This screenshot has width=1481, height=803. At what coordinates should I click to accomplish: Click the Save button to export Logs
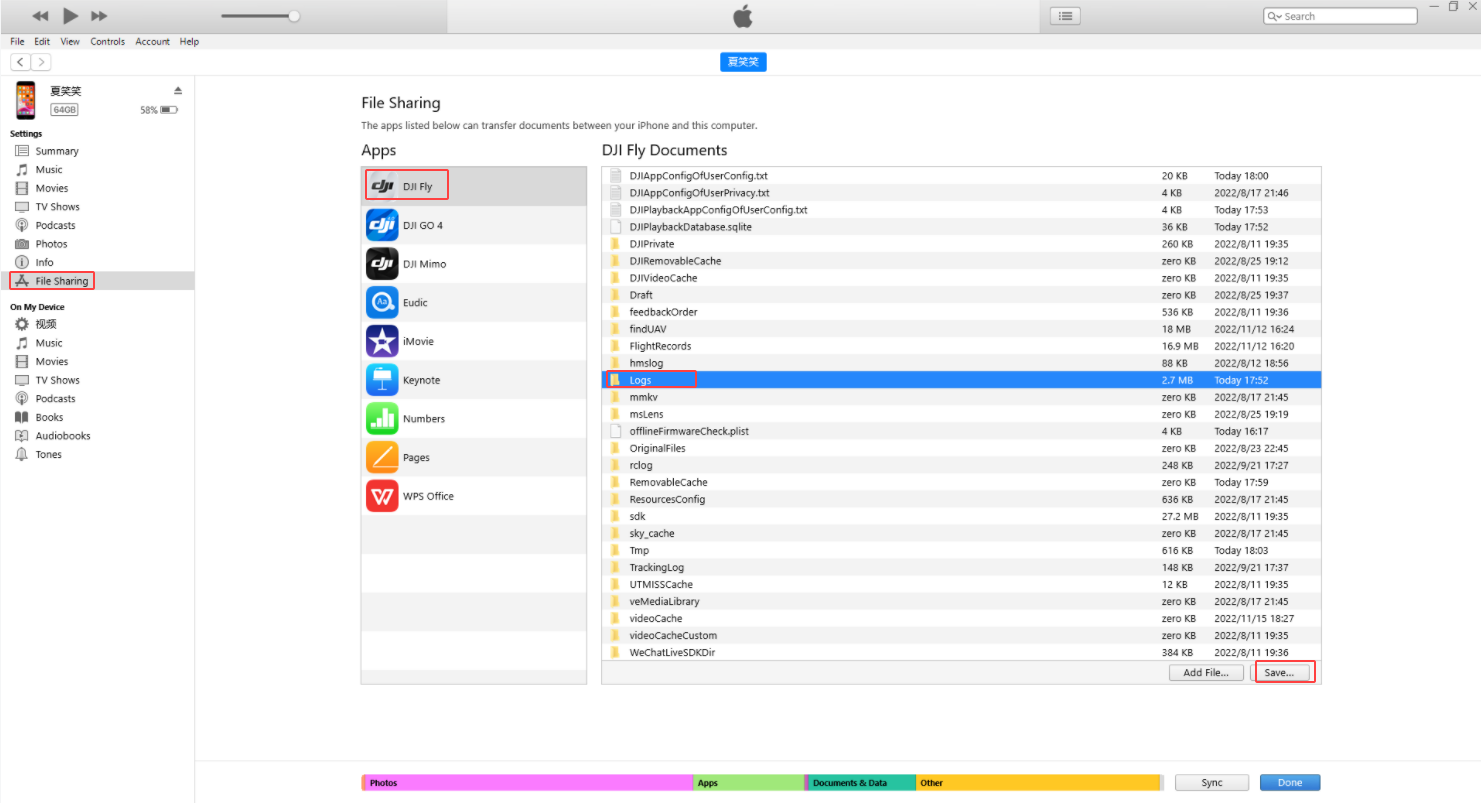pos(1284,671)
